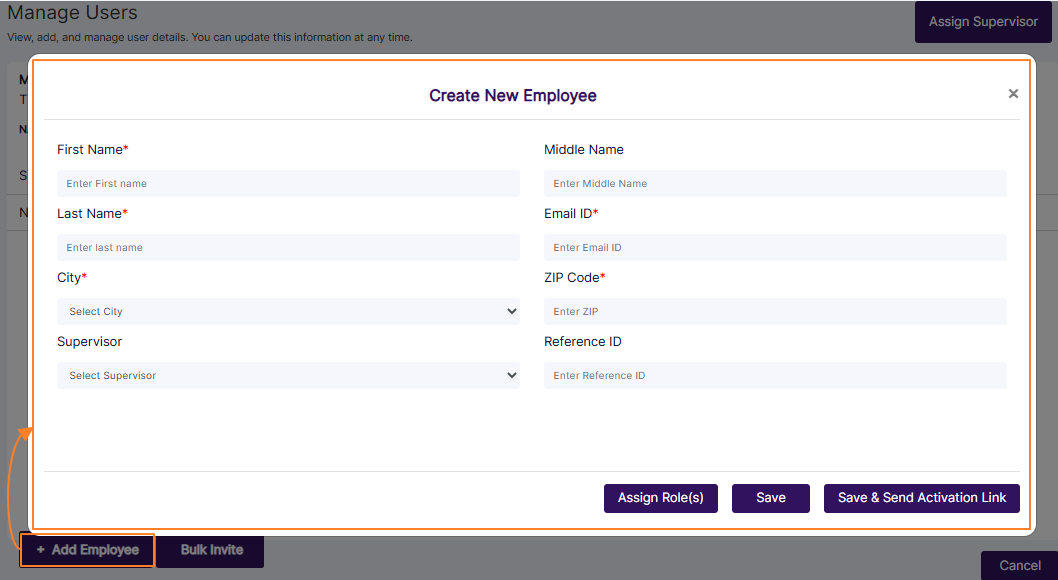
Task: Click the Enter Middle Name field
Action: (x=775, y=183)
